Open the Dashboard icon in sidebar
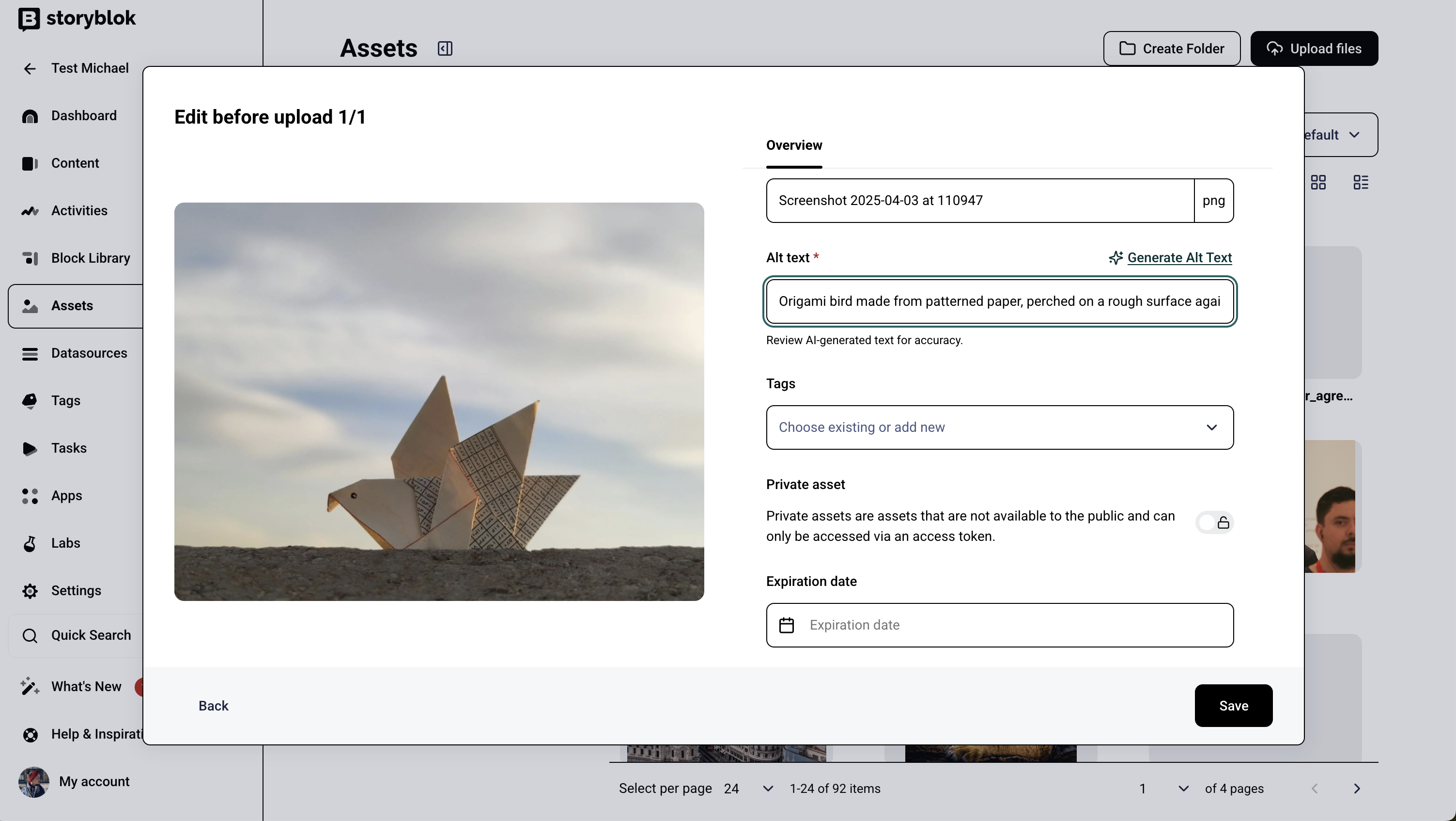 tap(30, 116)
